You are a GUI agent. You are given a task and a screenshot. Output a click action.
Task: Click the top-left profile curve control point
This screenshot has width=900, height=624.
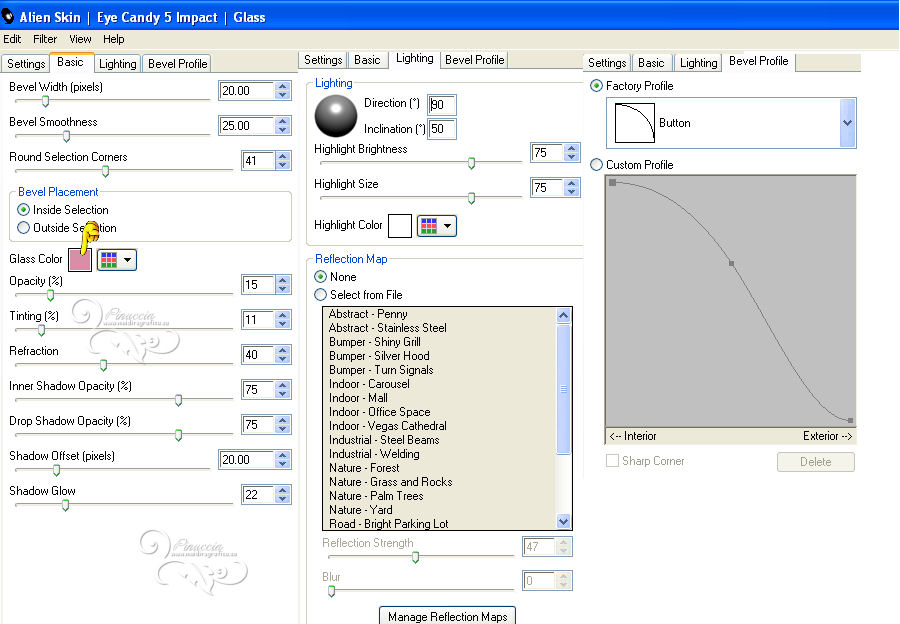coord(612,183)
